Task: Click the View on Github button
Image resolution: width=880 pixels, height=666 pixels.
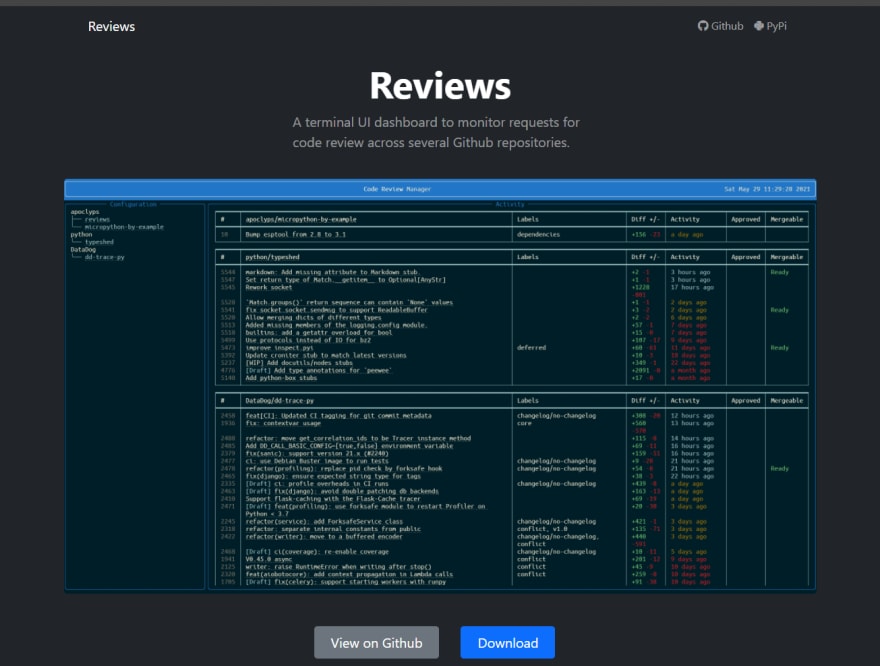Action: pos(377,642)
